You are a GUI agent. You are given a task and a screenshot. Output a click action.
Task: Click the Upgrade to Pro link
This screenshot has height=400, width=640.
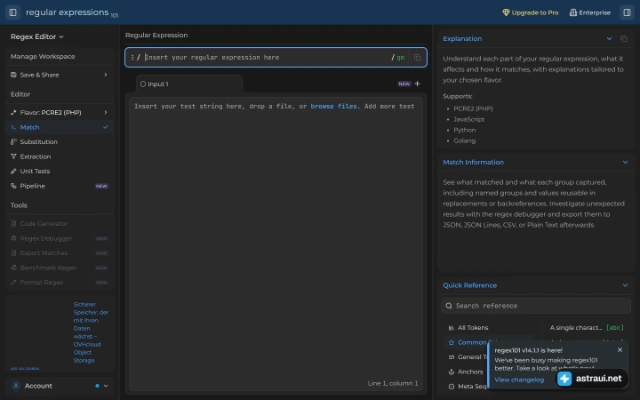pos(530,13)
